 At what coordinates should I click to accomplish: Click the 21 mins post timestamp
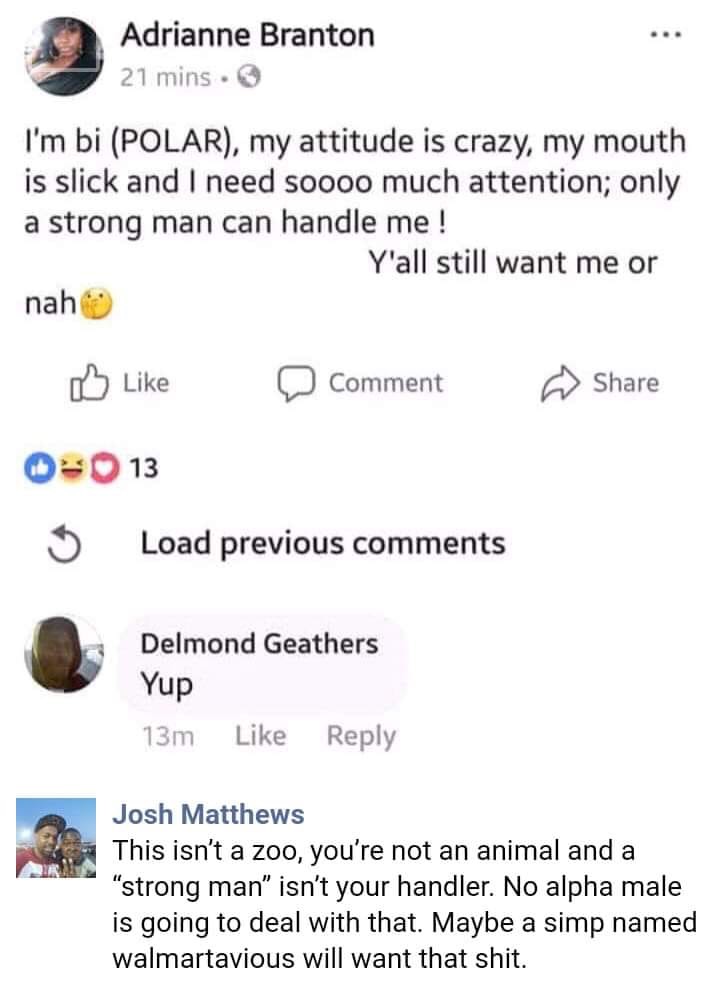(166, 78)
